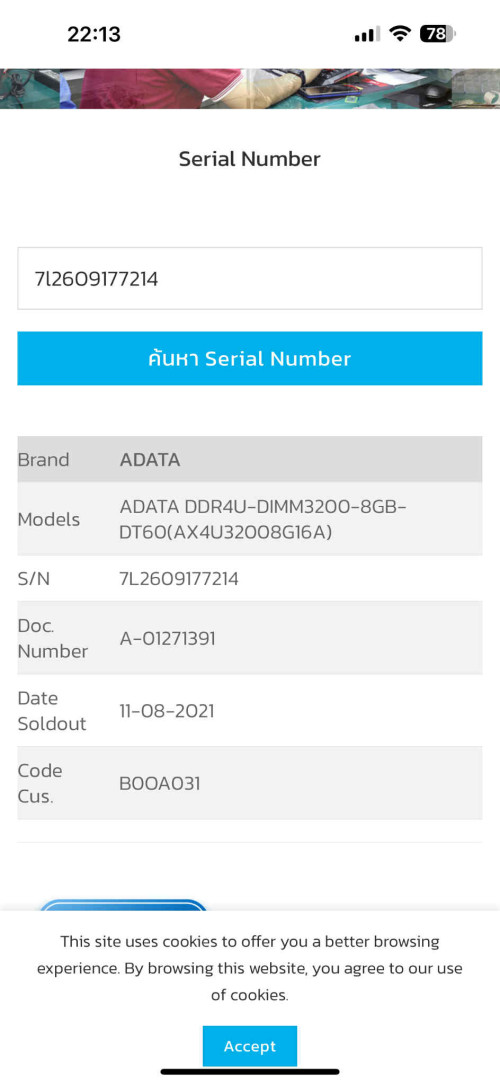Tap the home indicator bar
The image size is (500, 1084).
250,1072
